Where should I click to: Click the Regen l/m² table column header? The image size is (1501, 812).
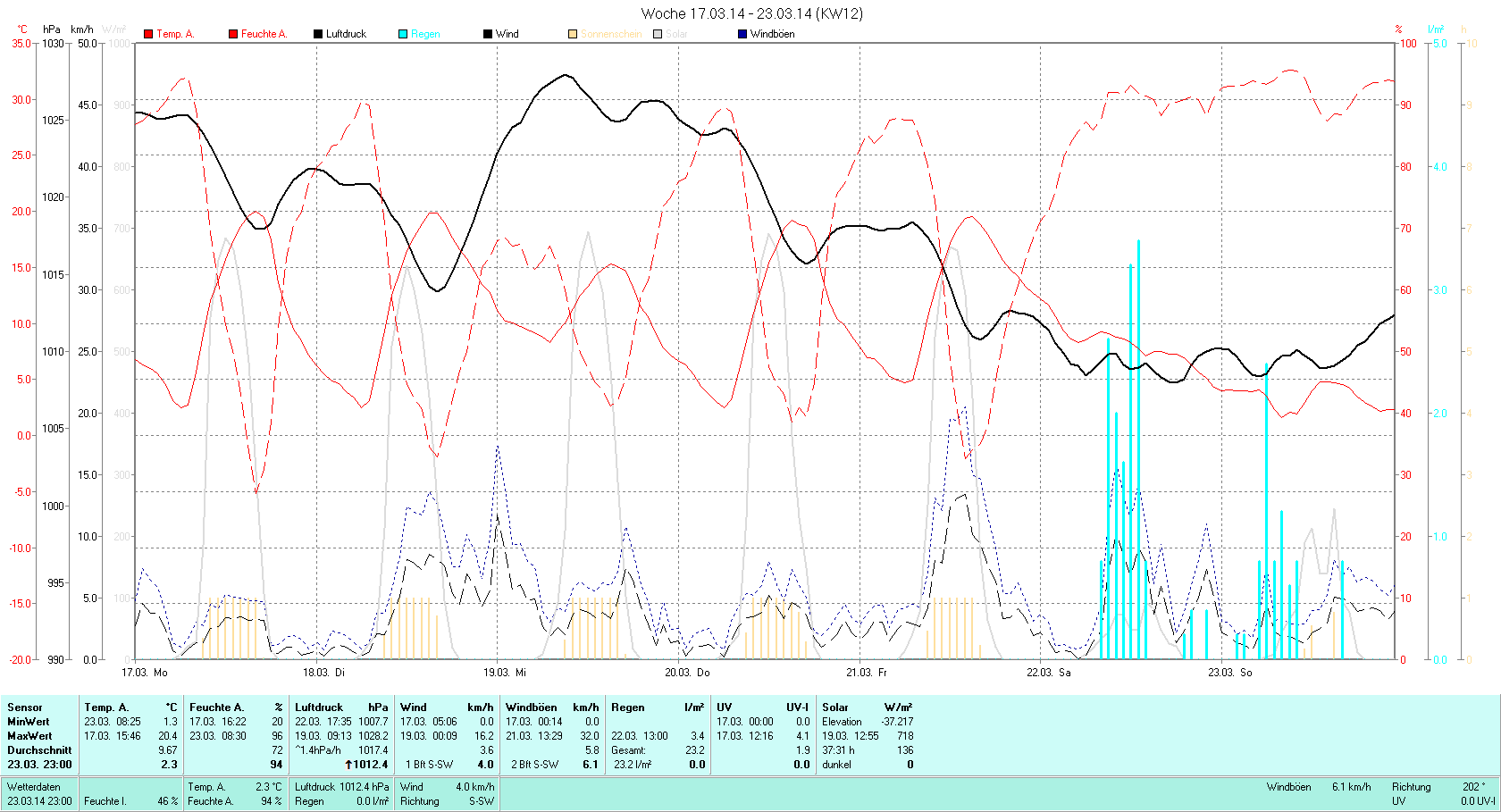[x=658, y=707]
